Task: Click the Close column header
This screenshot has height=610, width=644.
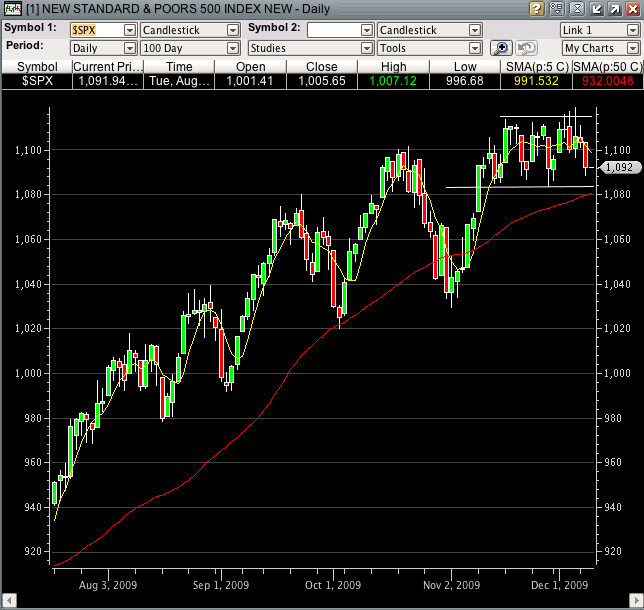Action: click(x=321, y=66)
